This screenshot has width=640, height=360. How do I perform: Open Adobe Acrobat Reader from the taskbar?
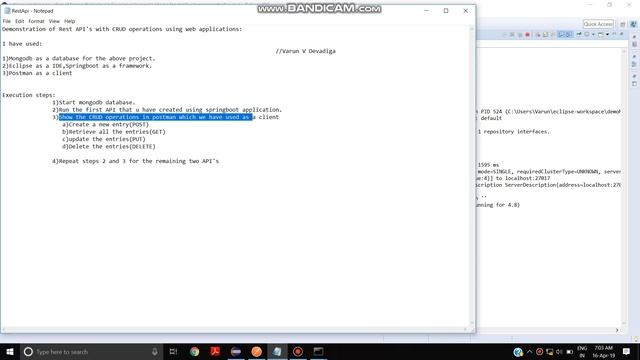pyautogui.click(x=215, y=351)
